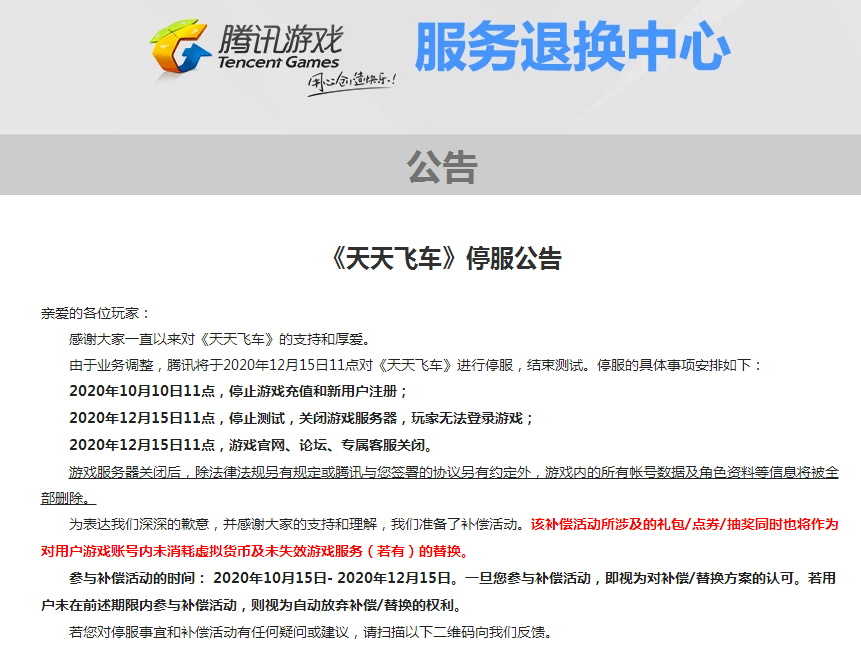
Task: Click the 腾讯游戏 Tencent Games wordmark
Action: [280, 47]
